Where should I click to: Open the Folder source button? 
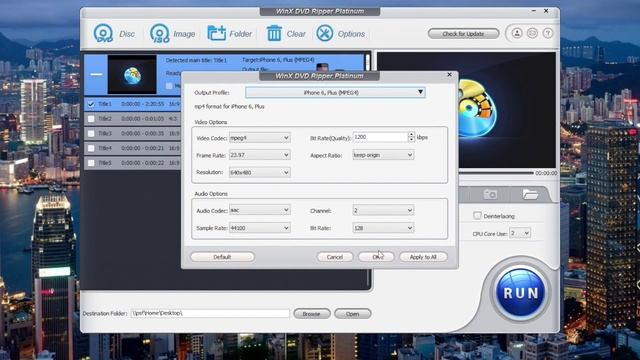(x=230, y=33)
